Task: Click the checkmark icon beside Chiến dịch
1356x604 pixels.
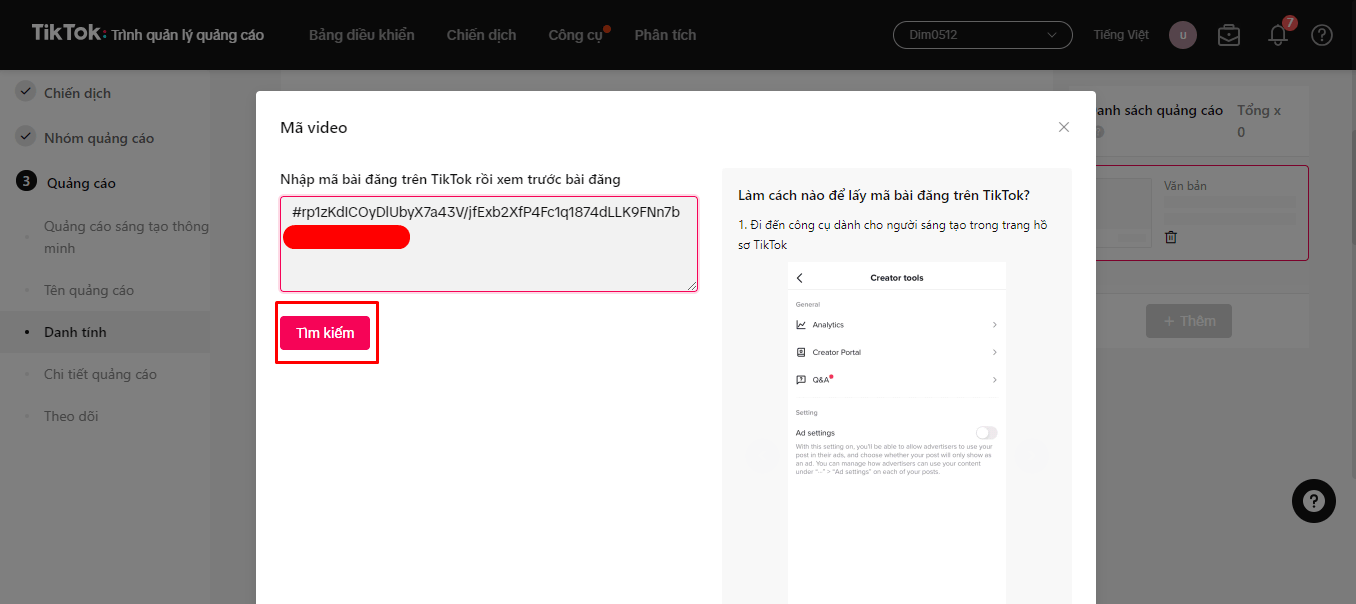Action: pyautogui.click(x=26, y=92)
